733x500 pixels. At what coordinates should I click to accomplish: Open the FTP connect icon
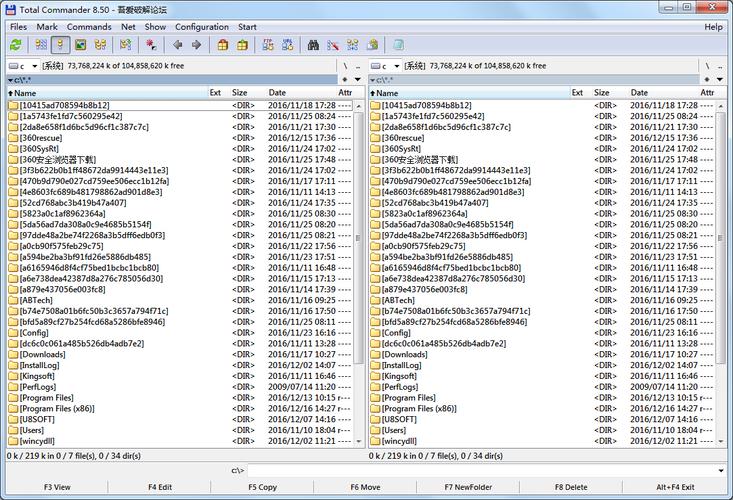click(268, 45)
